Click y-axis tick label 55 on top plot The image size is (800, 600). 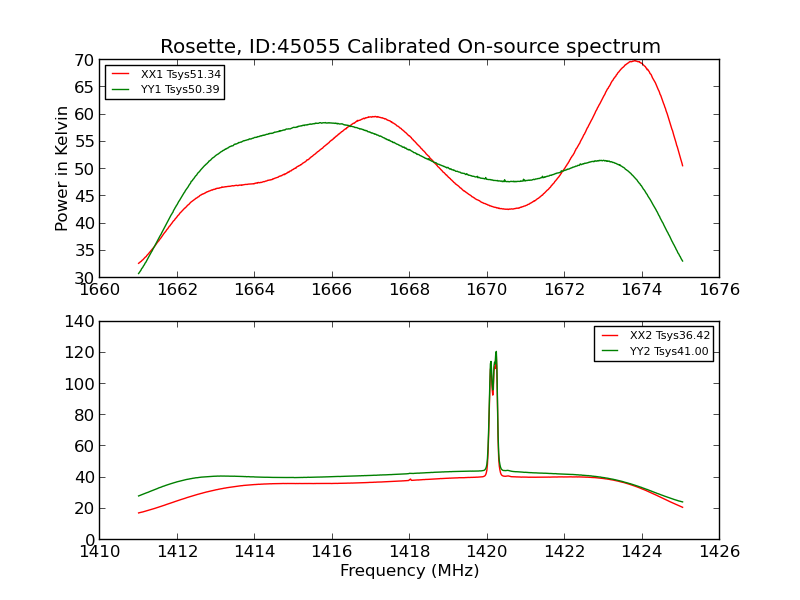pos(84,141)
